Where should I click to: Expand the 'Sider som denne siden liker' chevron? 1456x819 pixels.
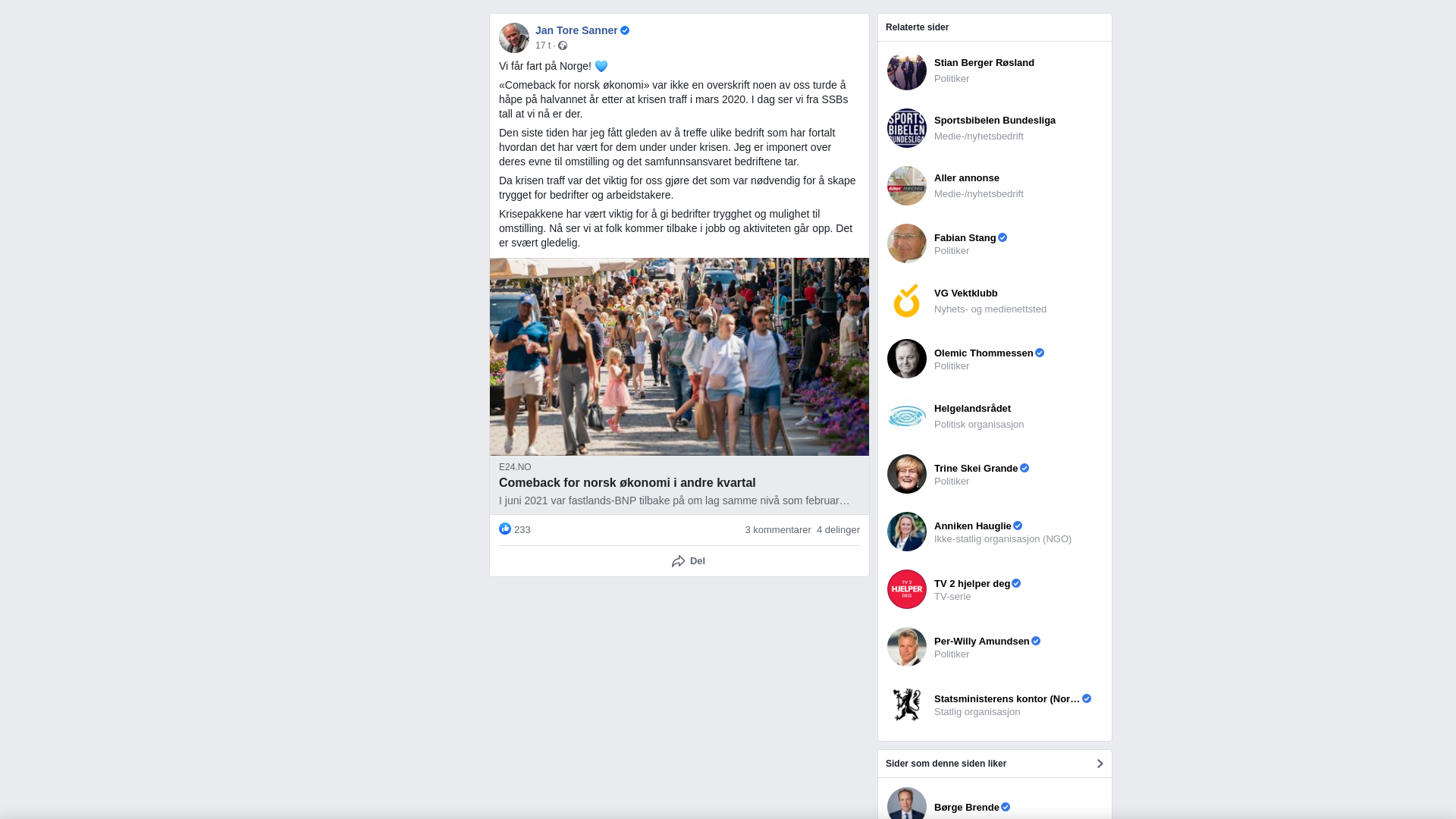(1100, 764)
